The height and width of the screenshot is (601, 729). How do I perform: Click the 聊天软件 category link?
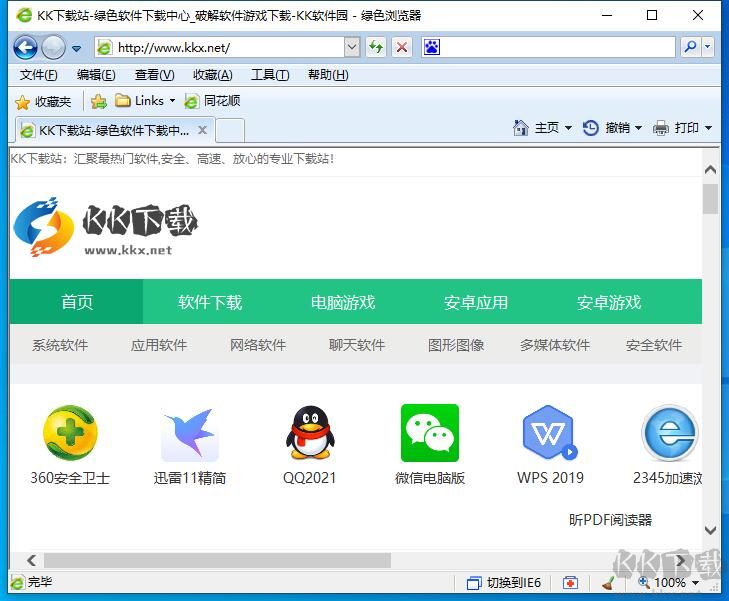[x=357, y=345]
